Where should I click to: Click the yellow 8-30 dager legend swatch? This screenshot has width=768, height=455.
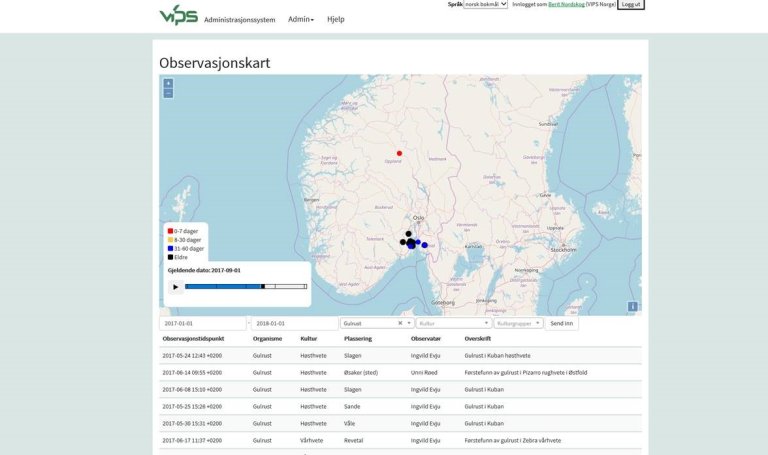(x=170, y=239)
